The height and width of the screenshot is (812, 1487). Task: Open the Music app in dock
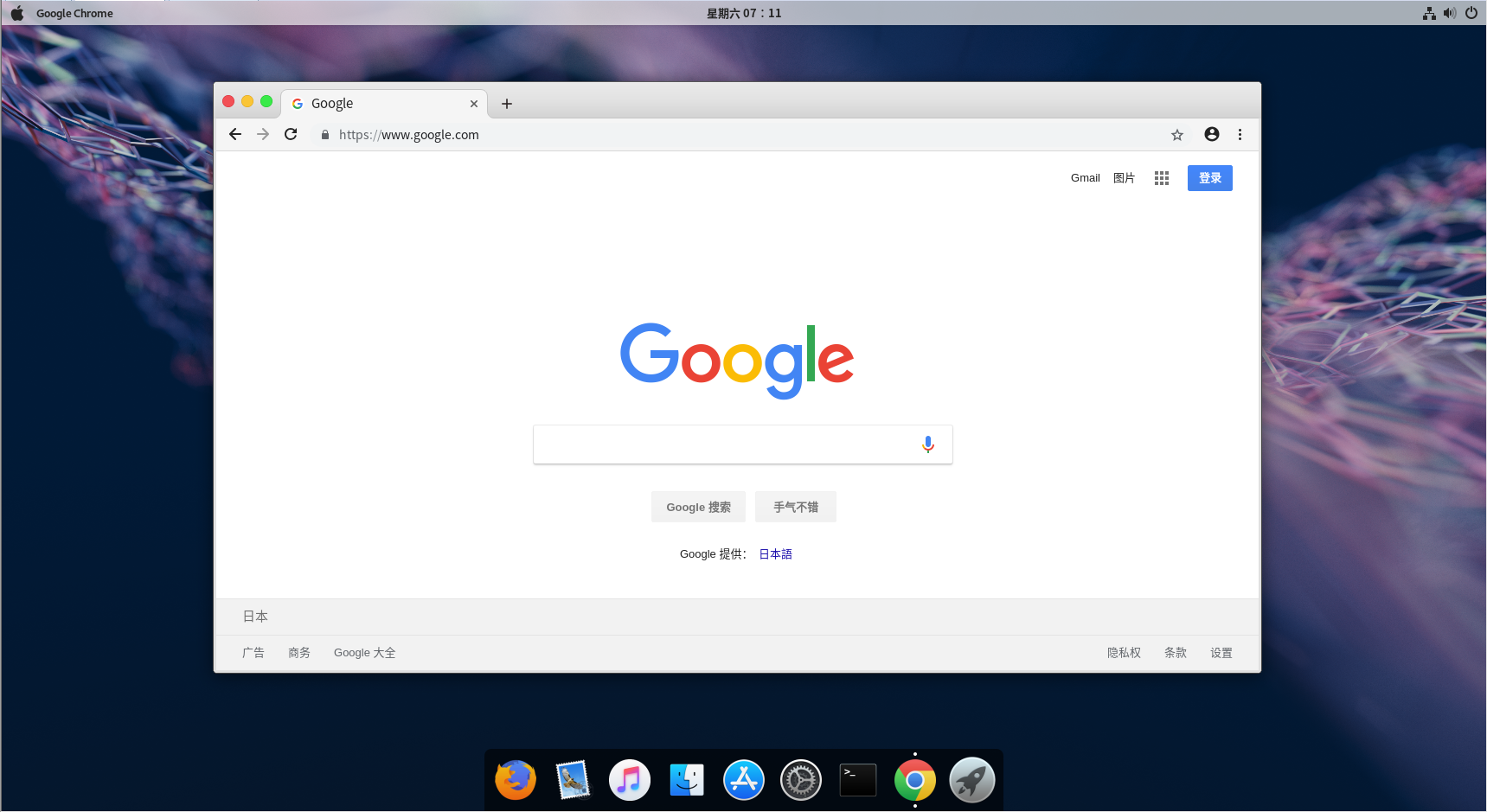[630, 780]
